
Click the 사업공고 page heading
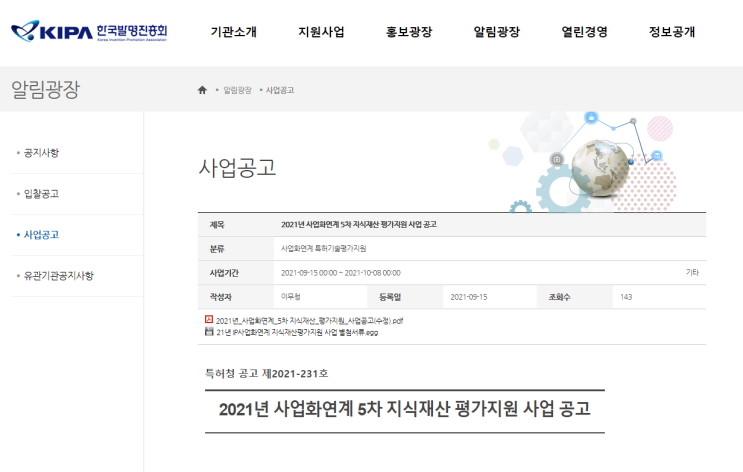237,167
